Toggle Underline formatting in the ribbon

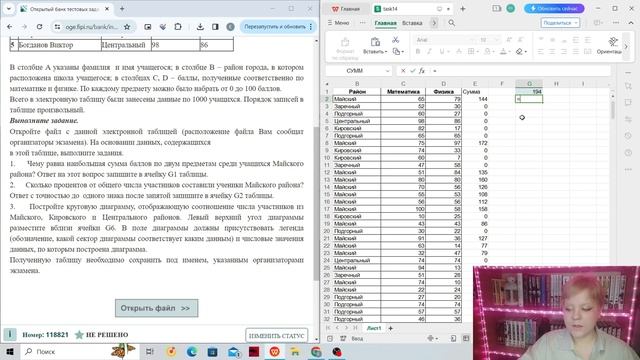pyautogui.click(x=441, y=51)
